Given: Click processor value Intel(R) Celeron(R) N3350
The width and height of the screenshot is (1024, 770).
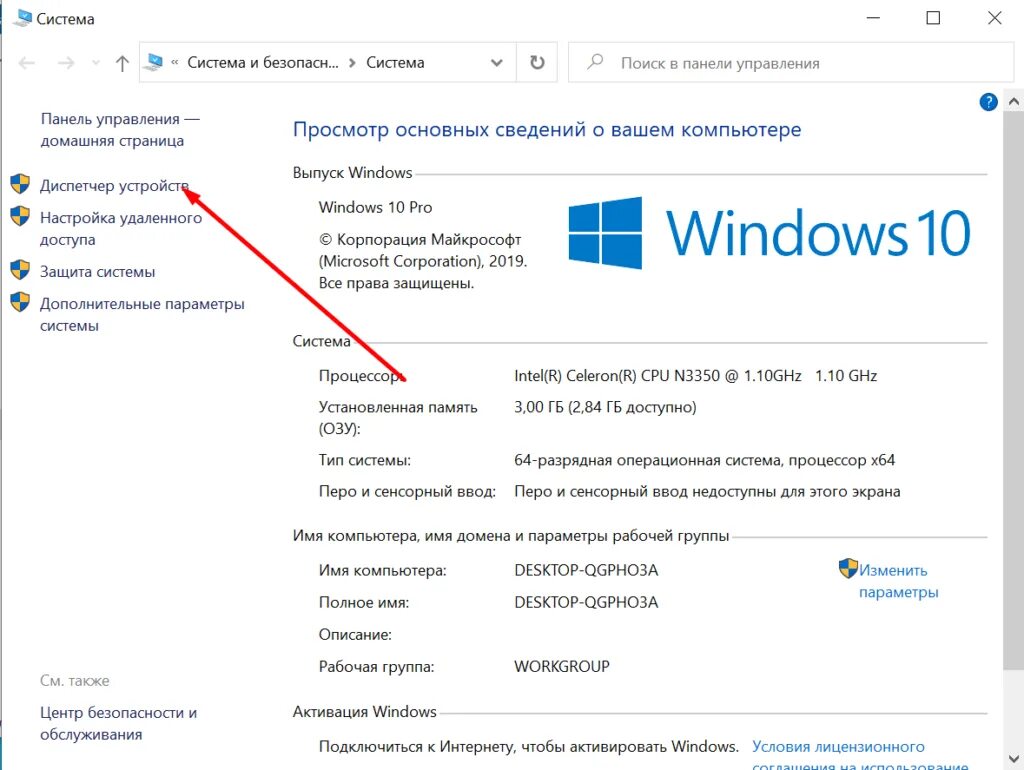Looking at the screenshot, I should coord(696,376).
